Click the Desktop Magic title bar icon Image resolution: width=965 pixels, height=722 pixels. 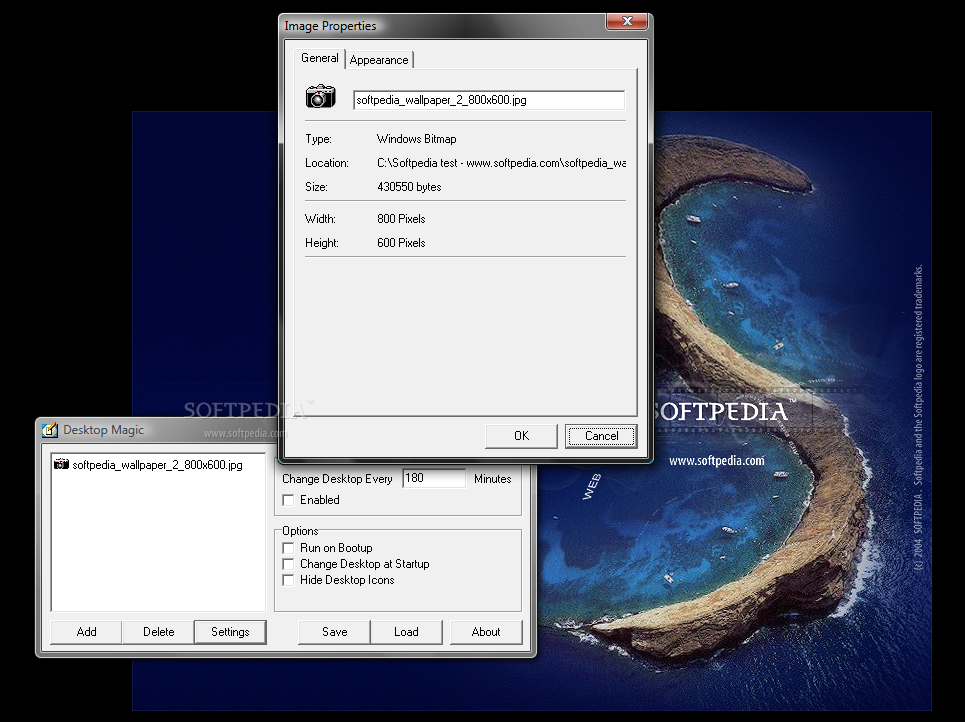pyautogui.click(x=50, y=430)
